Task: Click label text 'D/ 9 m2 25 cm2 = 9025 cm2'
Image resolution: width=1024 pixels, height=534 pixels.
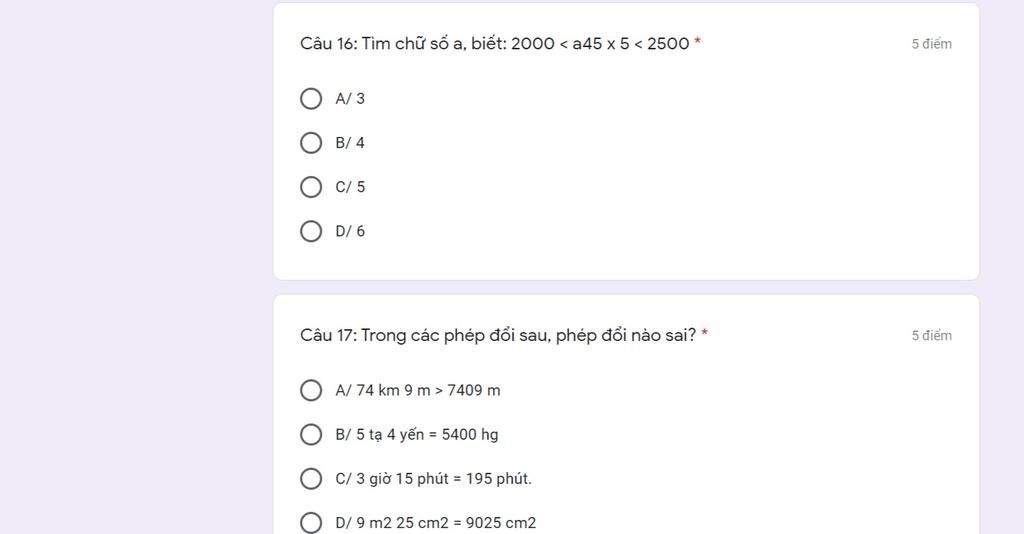Action: click(436, 523)
